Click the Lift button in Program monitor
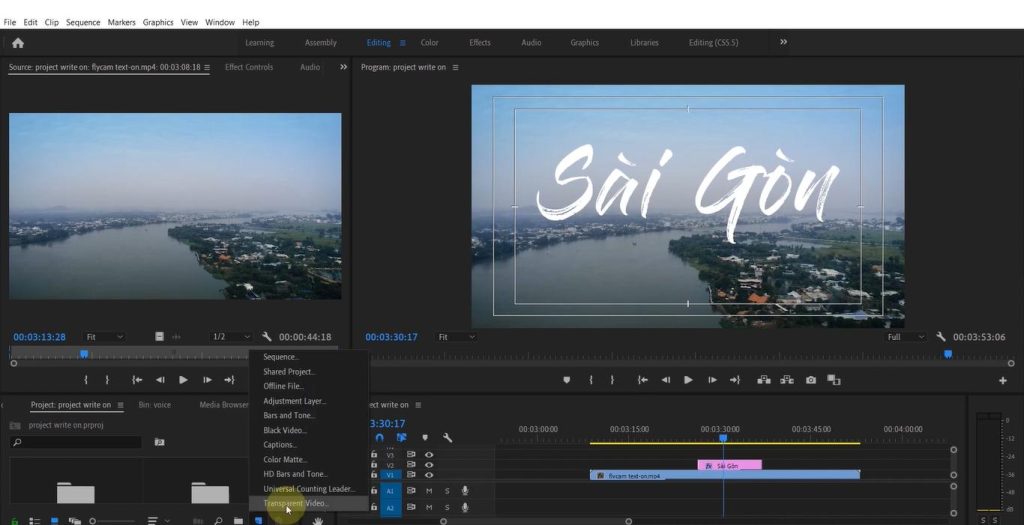The image size is (1024, 525). click(x=763, y=380)
